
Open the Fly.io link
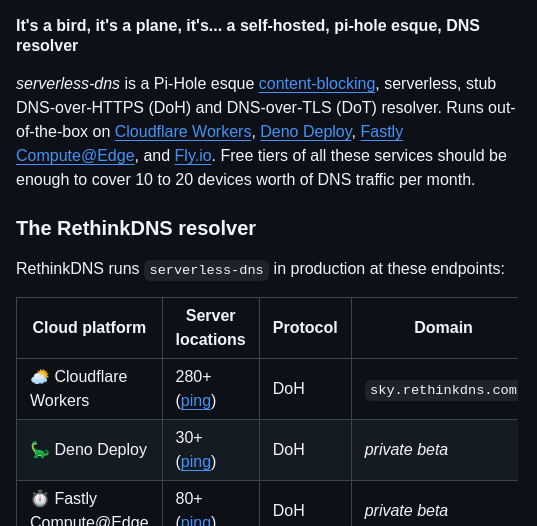coord(193,156)
